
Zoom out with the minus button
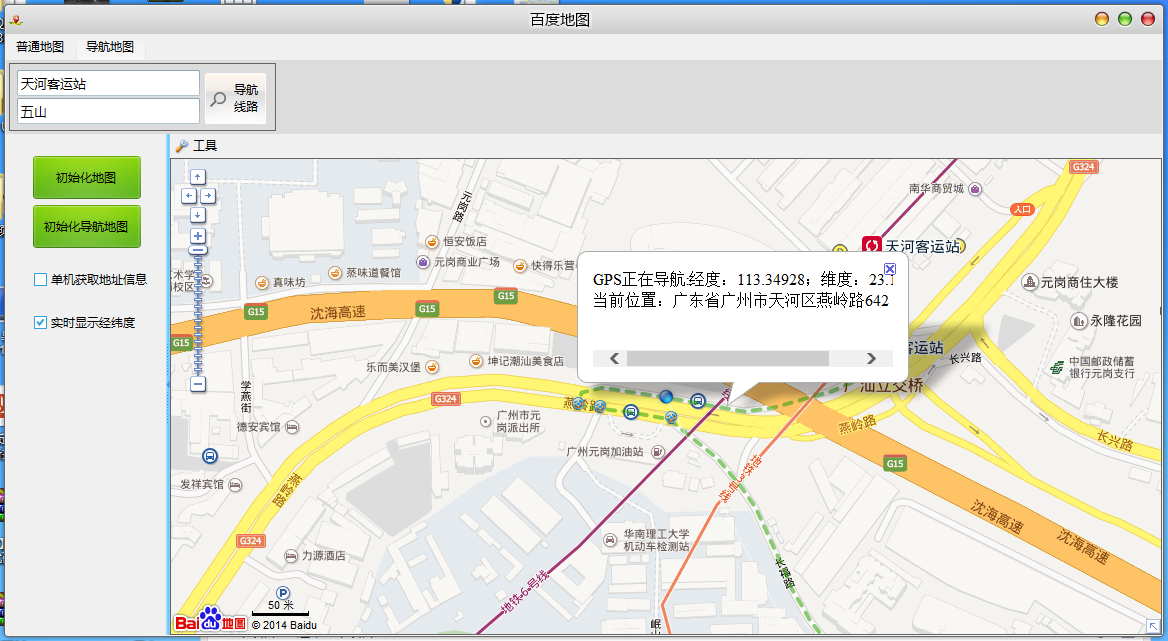click(197, 384)
